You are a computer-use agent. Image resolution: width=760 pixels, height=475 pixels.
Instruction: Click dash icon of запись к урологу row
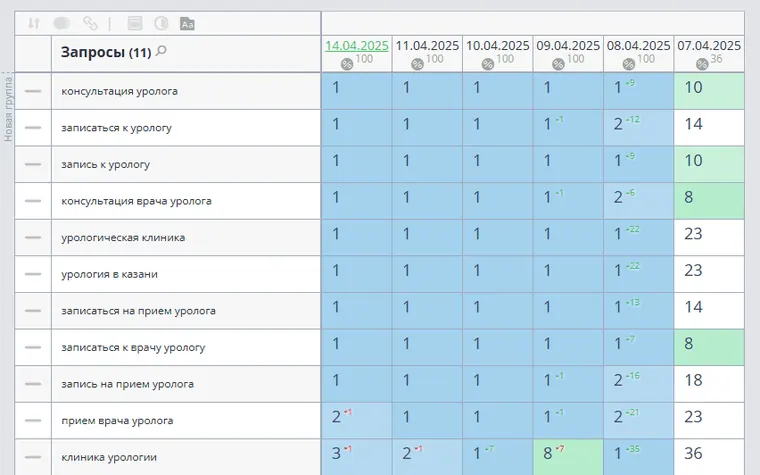click(33, 164)
